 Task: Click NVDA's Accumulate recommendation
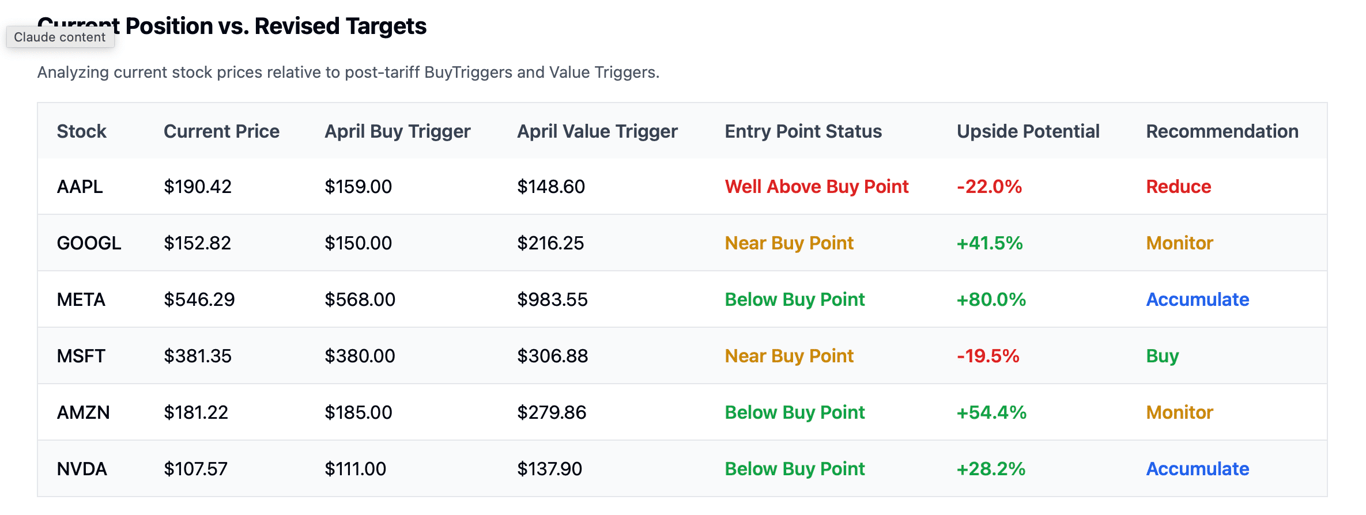(x=1197, y=469)
